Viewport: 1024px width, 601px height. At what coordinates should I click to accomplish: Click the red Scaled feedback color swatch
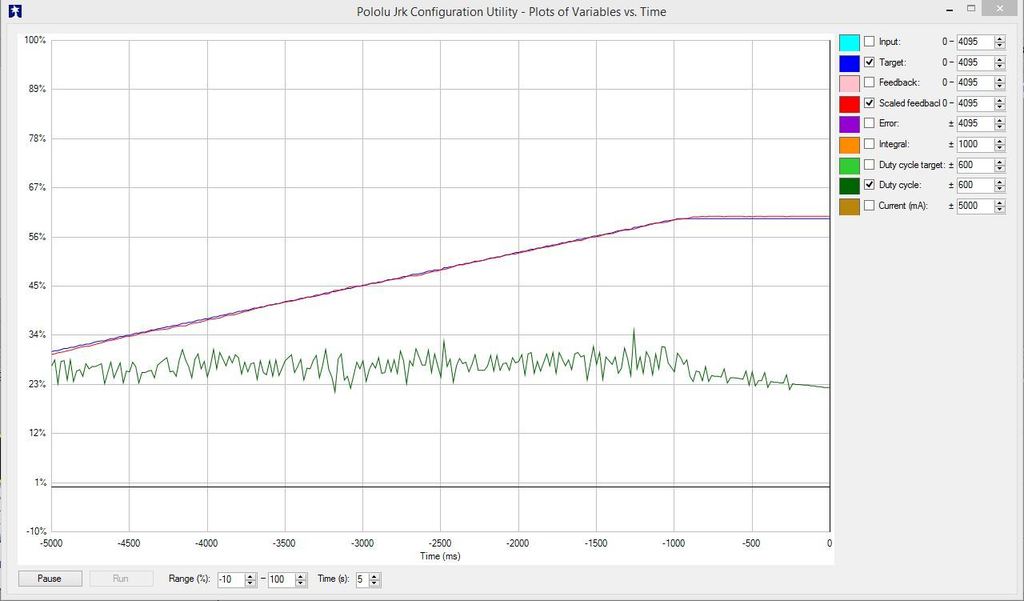(x=849, y=104)
